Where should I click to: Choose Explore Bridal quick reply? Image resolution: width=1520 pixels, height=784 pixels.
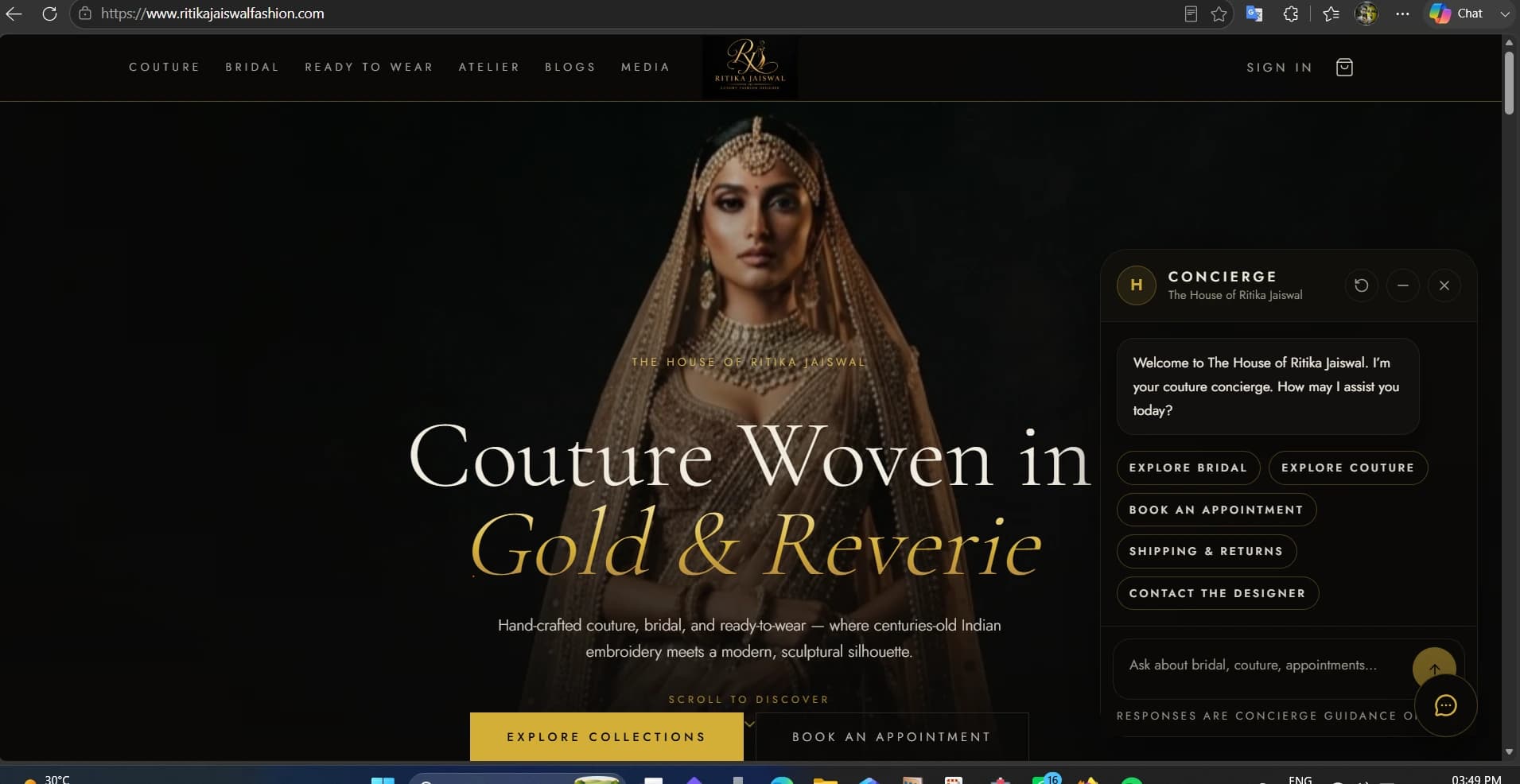coord(1188,468)
